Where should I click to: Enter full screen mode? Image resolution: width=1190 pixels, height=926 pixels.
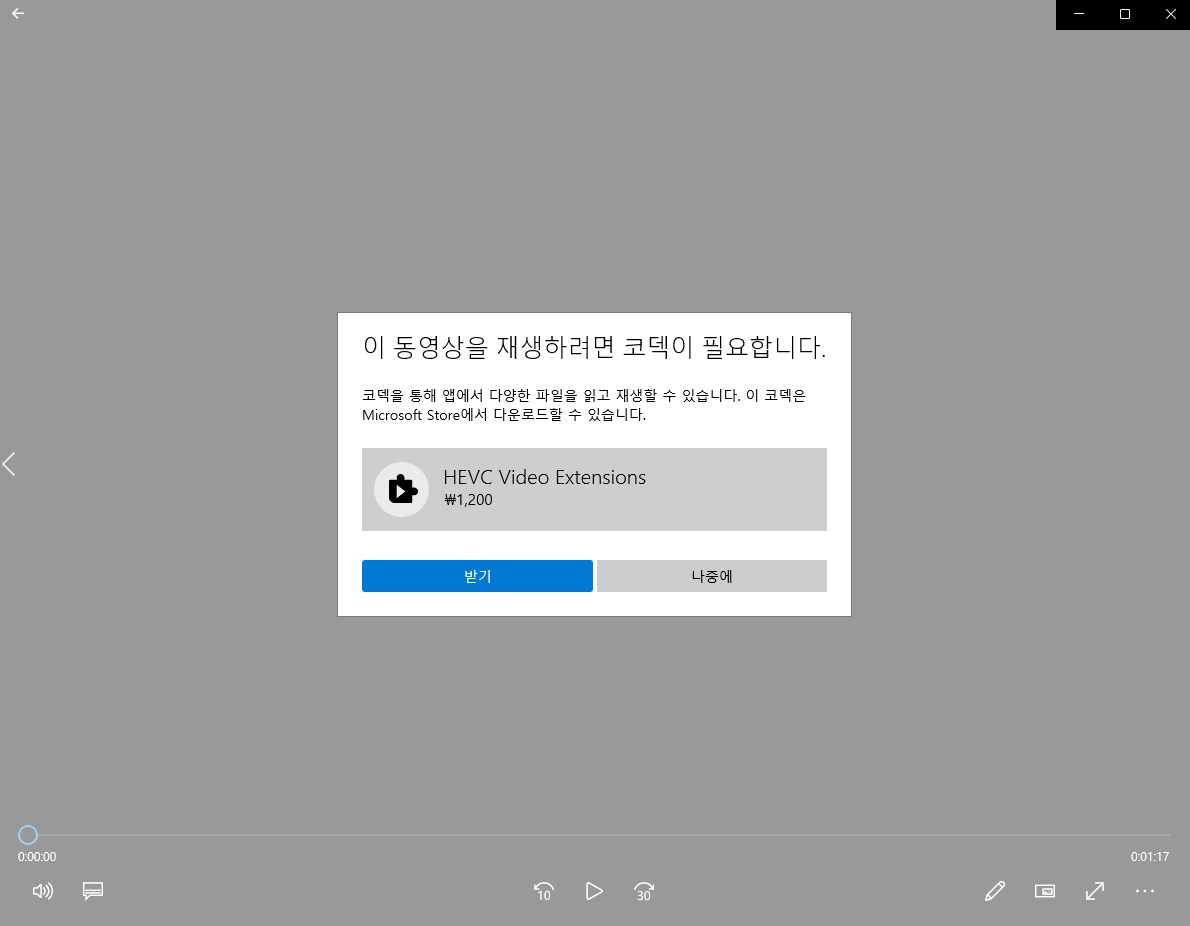tap(1094, 891)
